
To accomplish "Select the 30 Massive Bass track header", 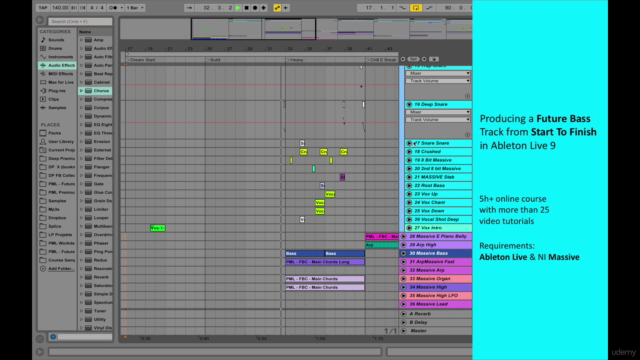I will coord(436,253).
